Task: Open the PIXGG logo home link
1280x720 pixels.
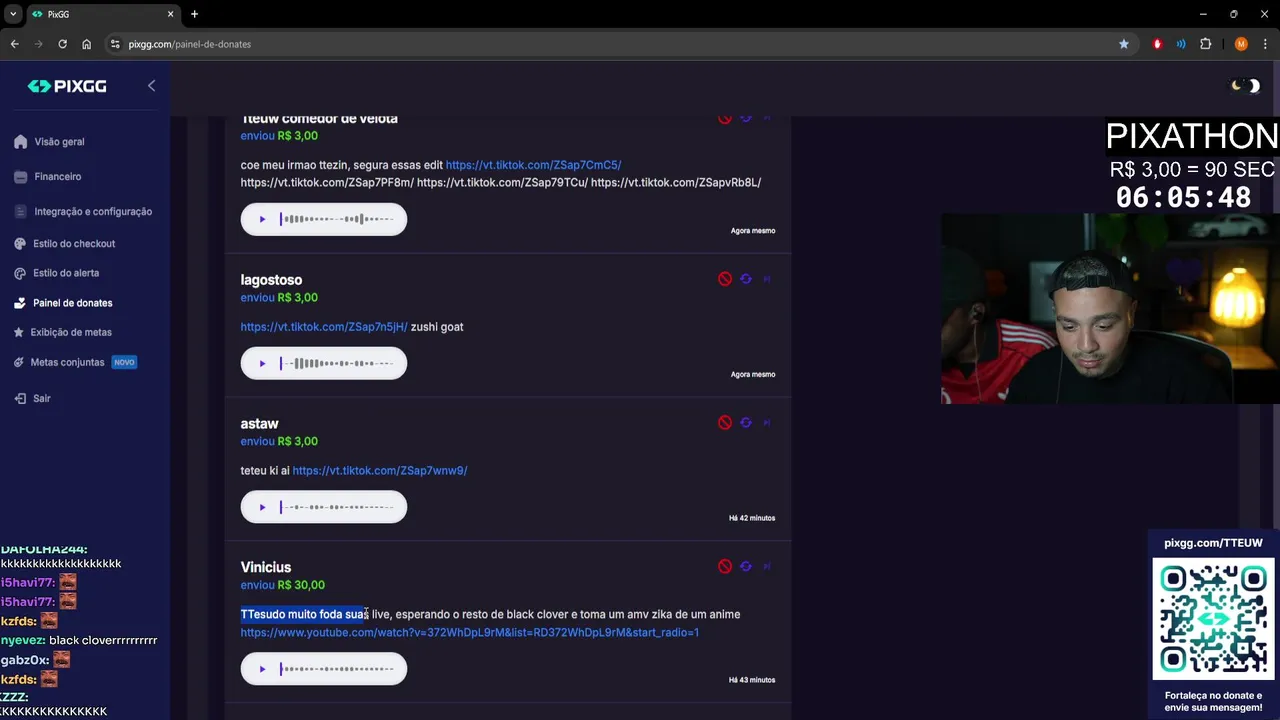Action: pyautogui.click(x=67, y=86)
